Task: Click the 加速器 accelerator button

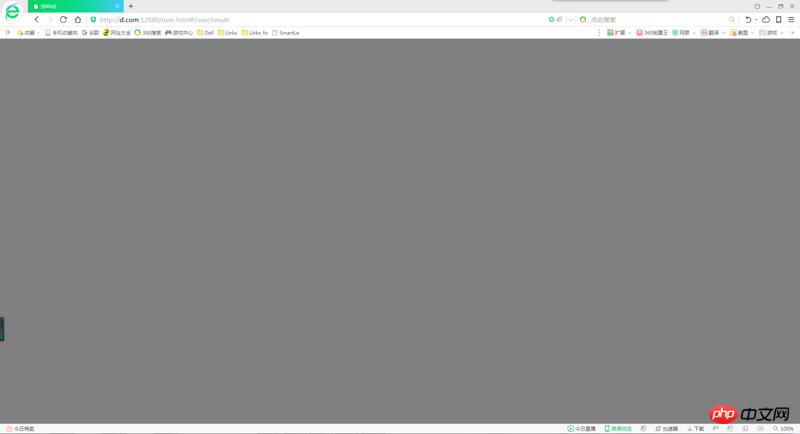Action: [666, 429]
